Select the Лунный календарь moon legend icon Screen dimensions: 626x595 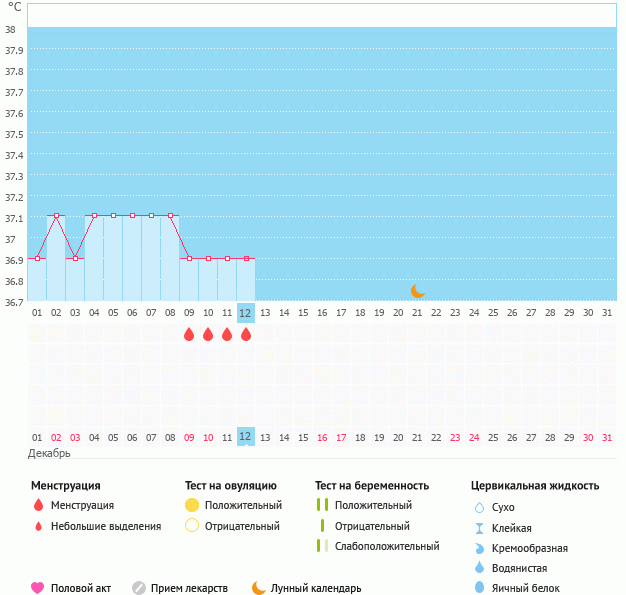coord(259,588)
